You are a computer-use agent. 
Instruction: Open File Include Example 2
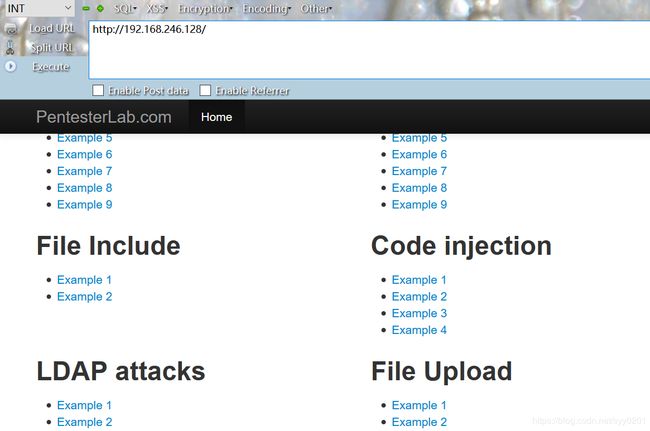85,297
